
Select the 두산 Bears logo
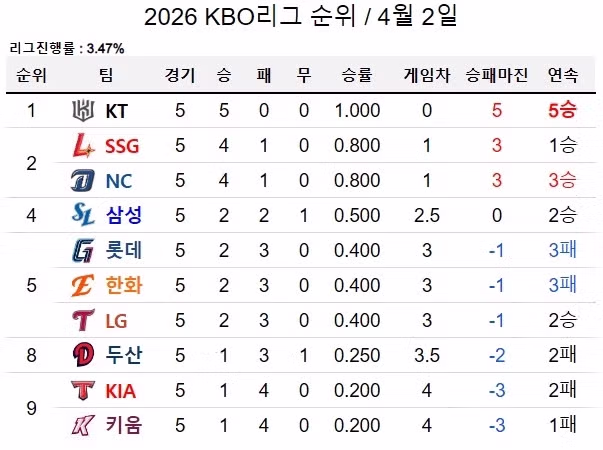pyautogui.click(x=82, y=355)
